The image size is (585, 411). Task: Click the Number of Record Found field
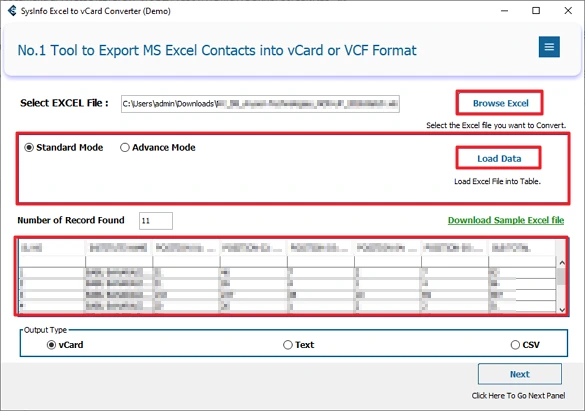pyautogui.click(x=156, y=221)
